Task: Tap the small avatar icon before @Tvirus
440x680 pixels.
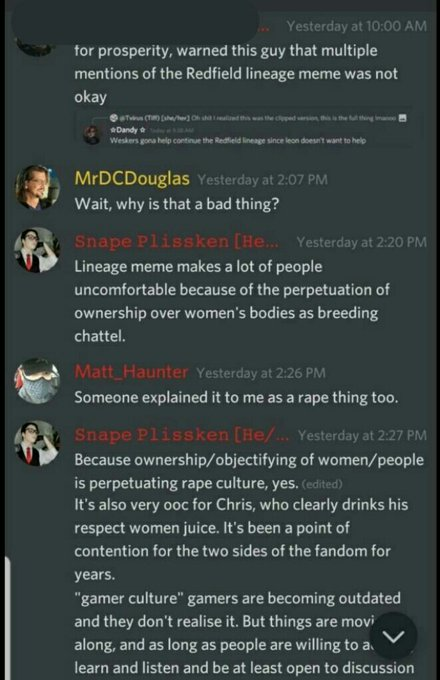Action: coord(114,118)
